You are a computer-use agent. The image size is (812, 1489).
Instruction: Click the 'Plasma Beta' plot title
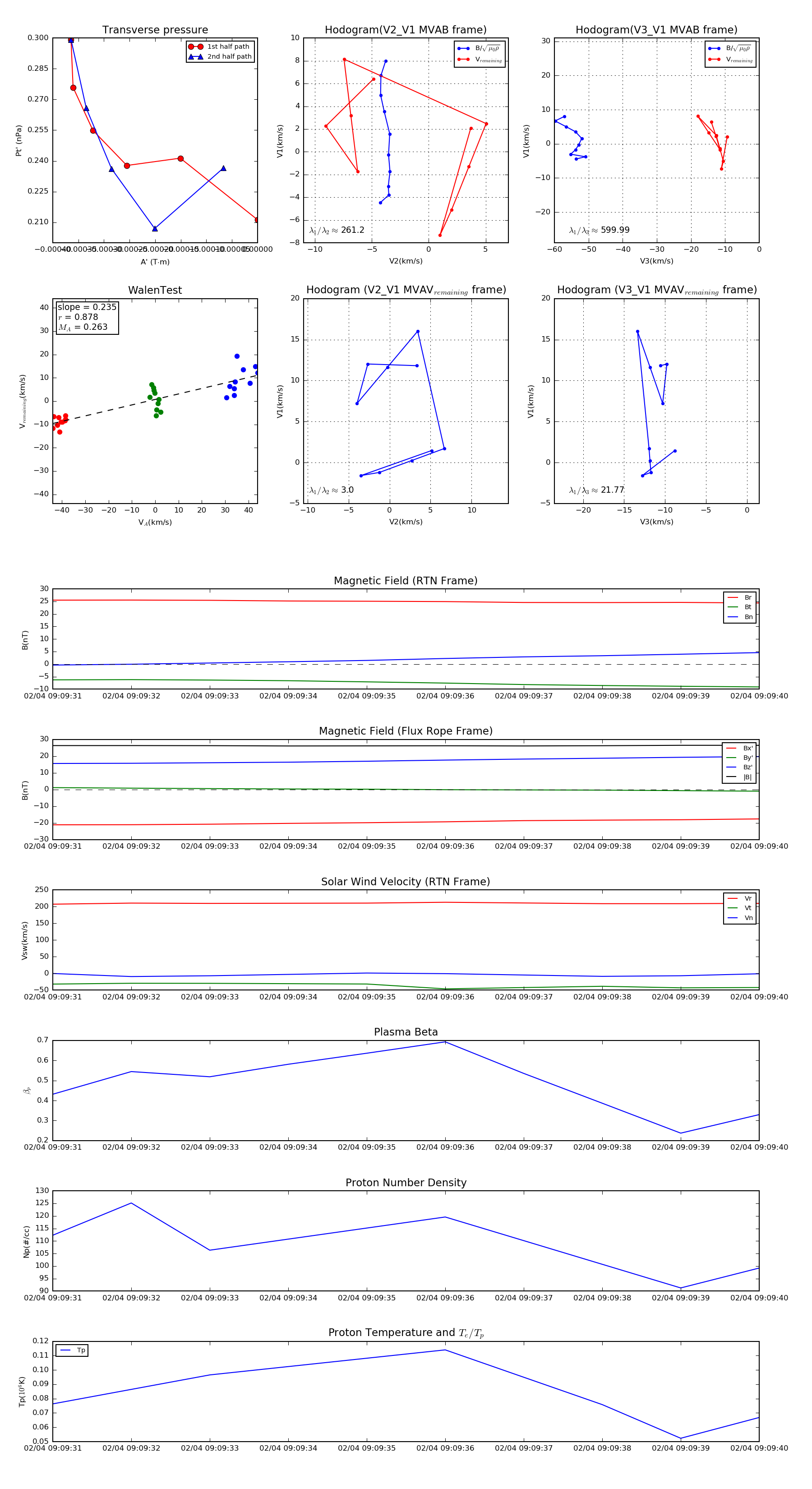click(406, 1032)
